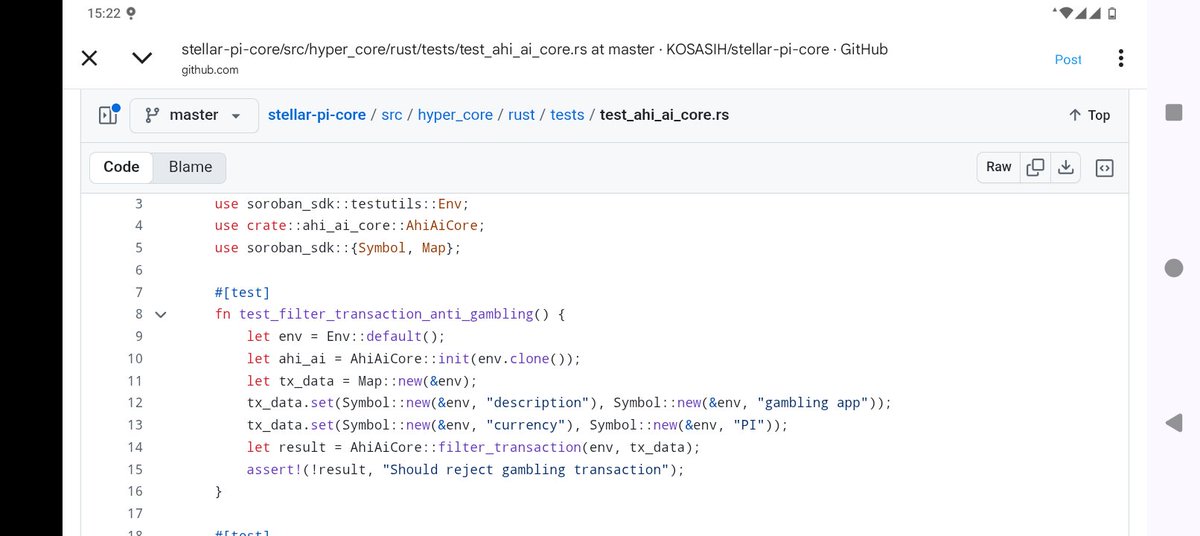
Task: Select line number 12
Action: [135, 403]
